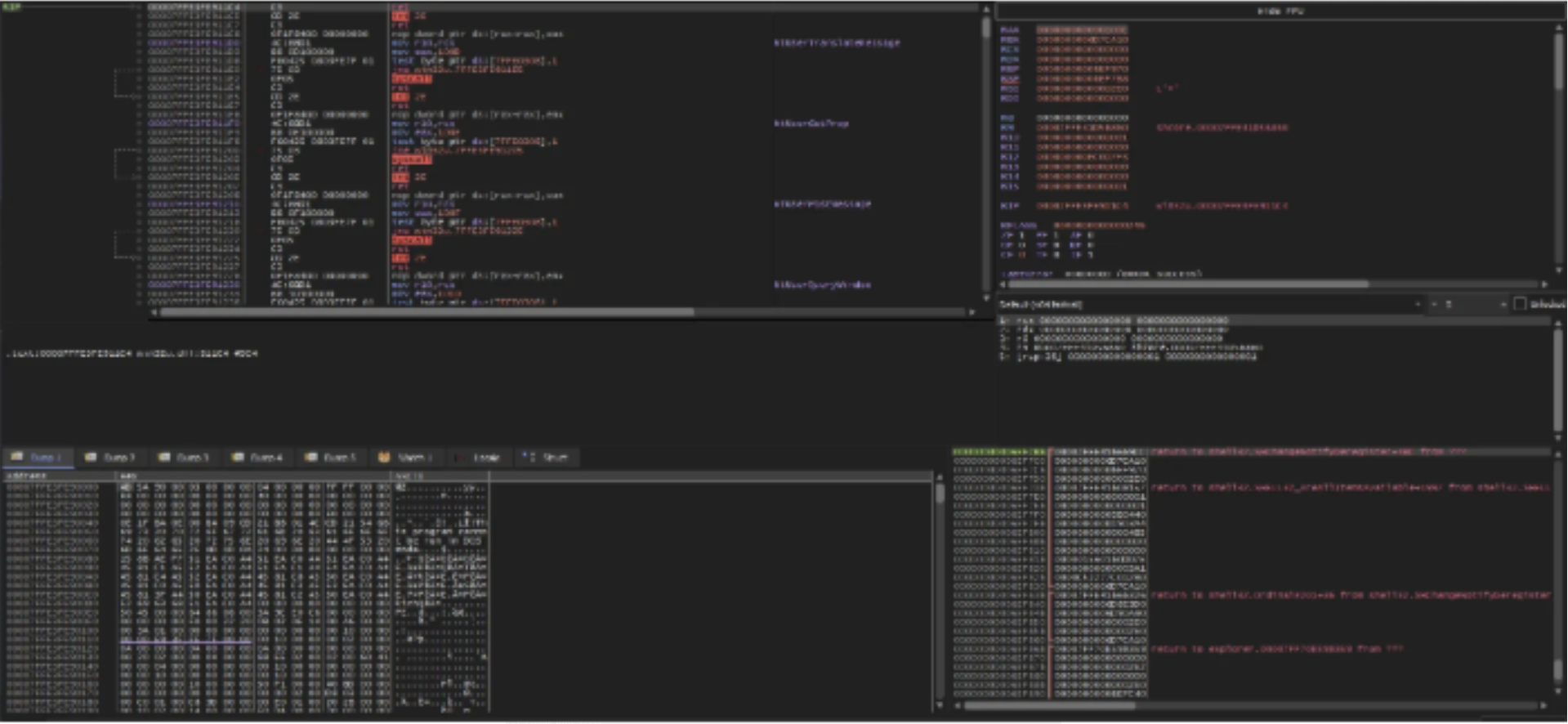
Task: Select the RAX register value
Action: tap(1082, 30)
